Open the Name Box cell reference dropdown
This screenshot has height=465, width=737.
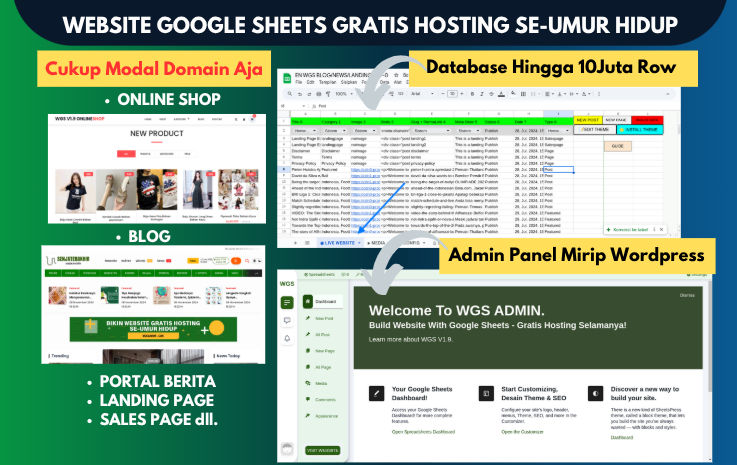304,106
